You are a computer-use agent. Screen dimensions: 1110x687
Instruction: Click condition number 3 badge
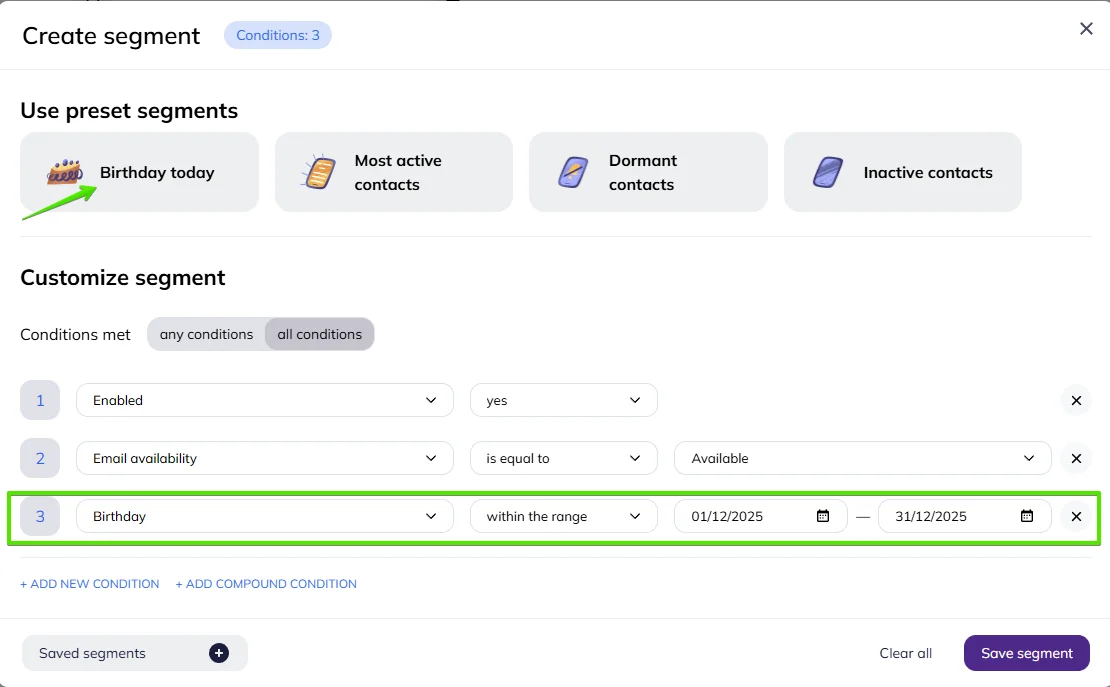(40, 516)
